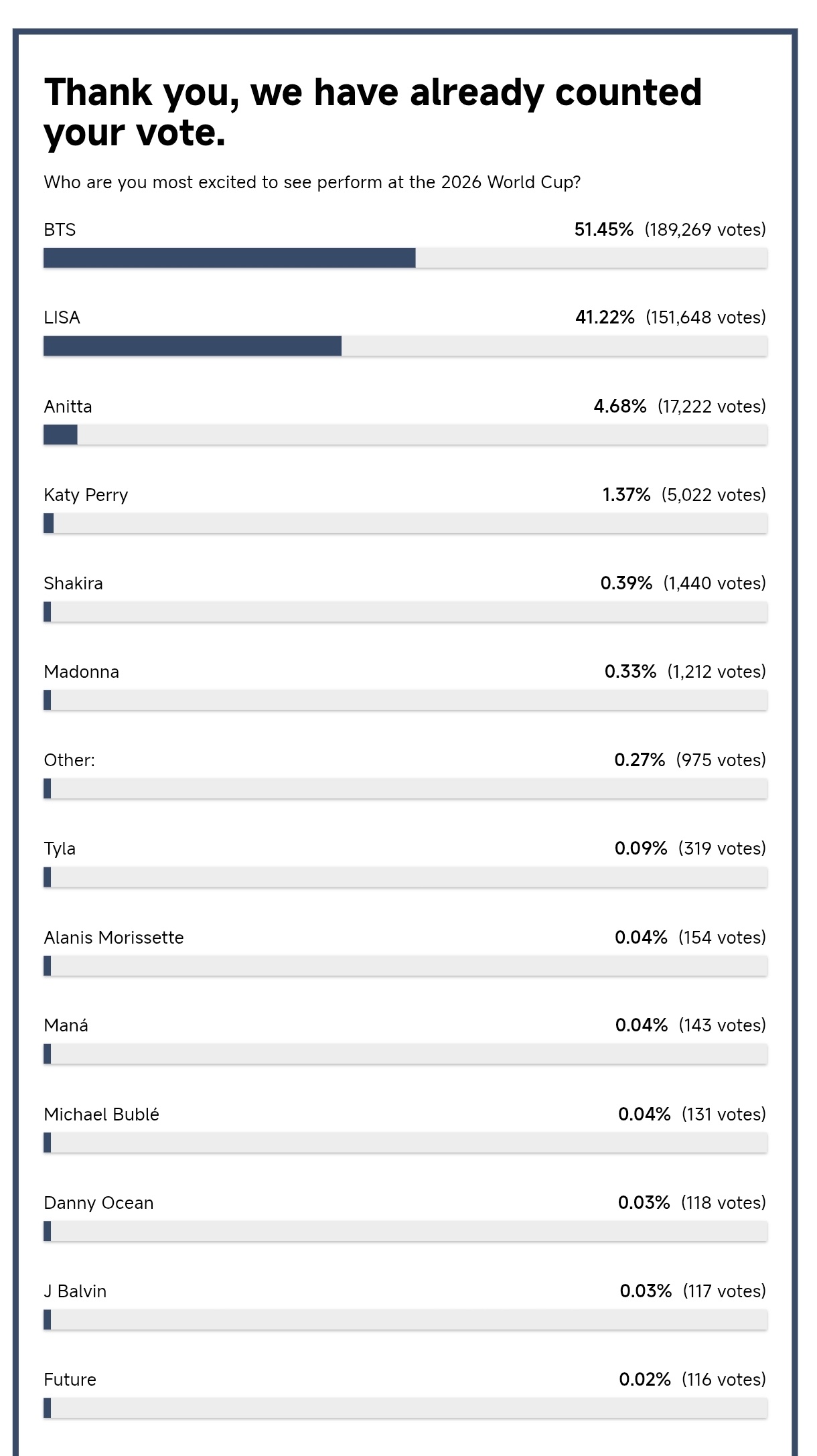Viewport: 817px width, 1456px height.
Task: Click the LISA 151,648 votes count
Action: pos(706,317)
